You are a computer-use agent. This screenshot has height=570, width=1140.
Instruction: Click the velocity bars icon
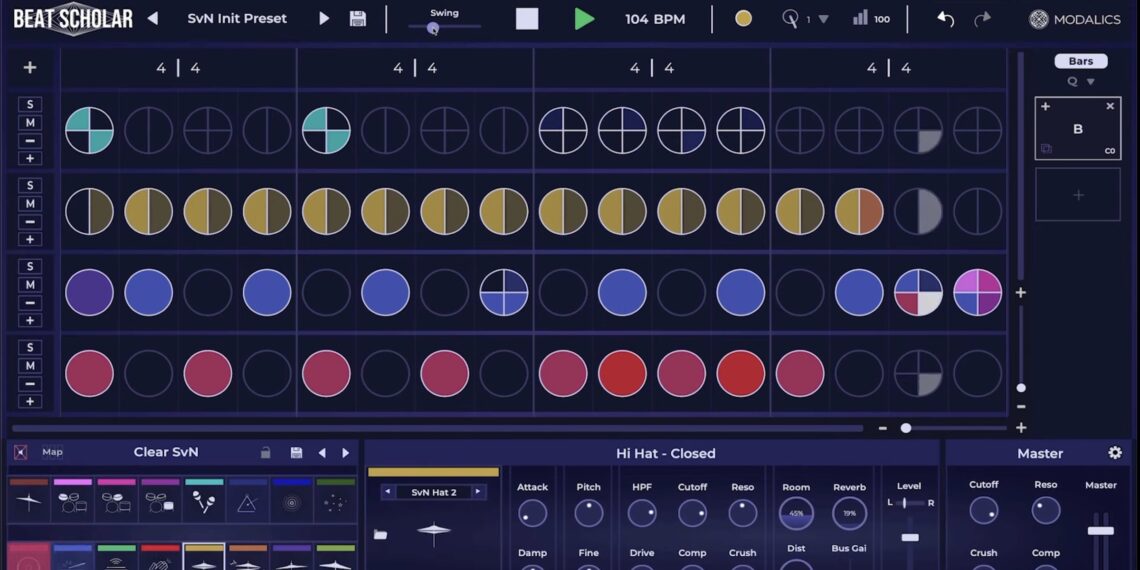(860, 18)
